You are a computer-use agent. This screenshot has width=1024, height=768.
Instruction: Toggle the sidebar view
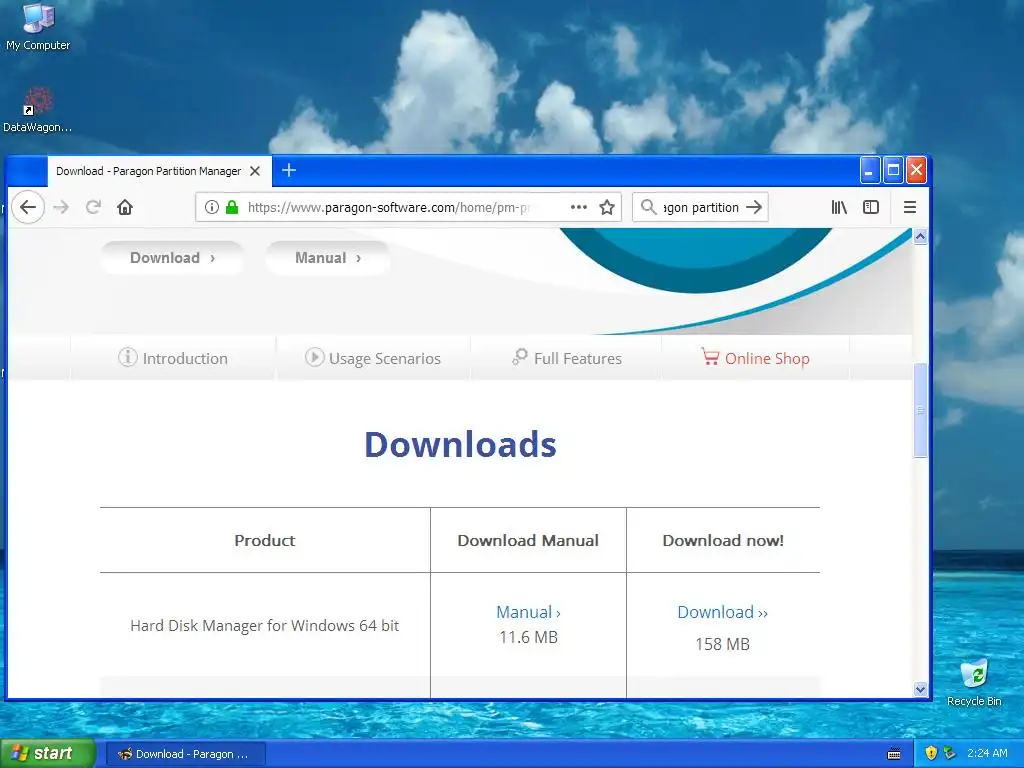coord(871,207)
